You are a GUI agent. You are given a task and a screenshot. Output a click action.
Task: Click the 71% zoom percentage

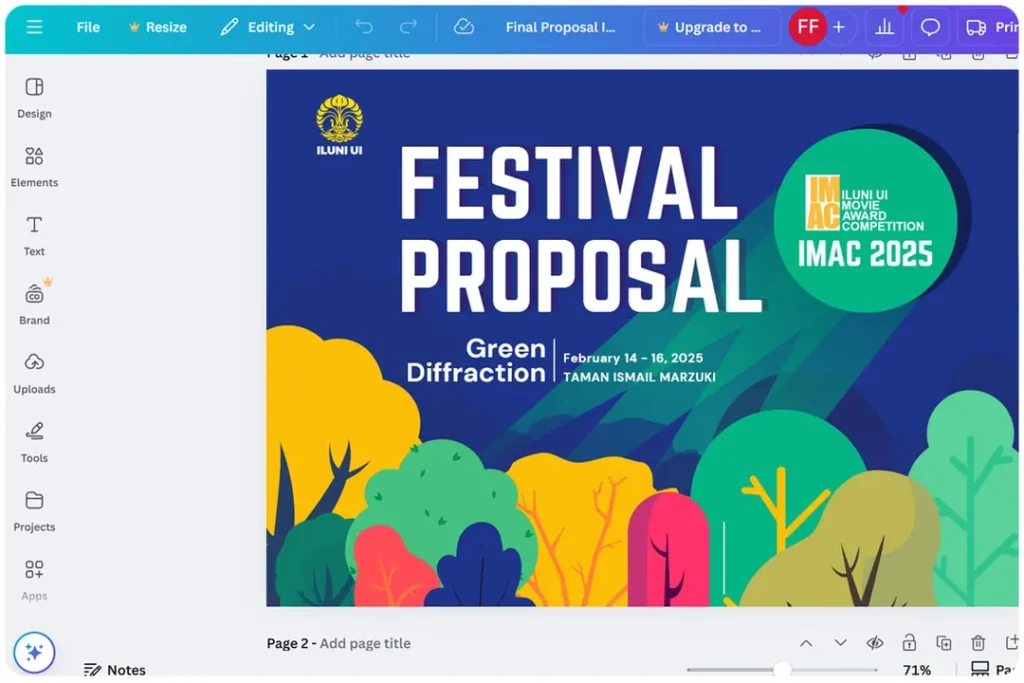(917, 670)
